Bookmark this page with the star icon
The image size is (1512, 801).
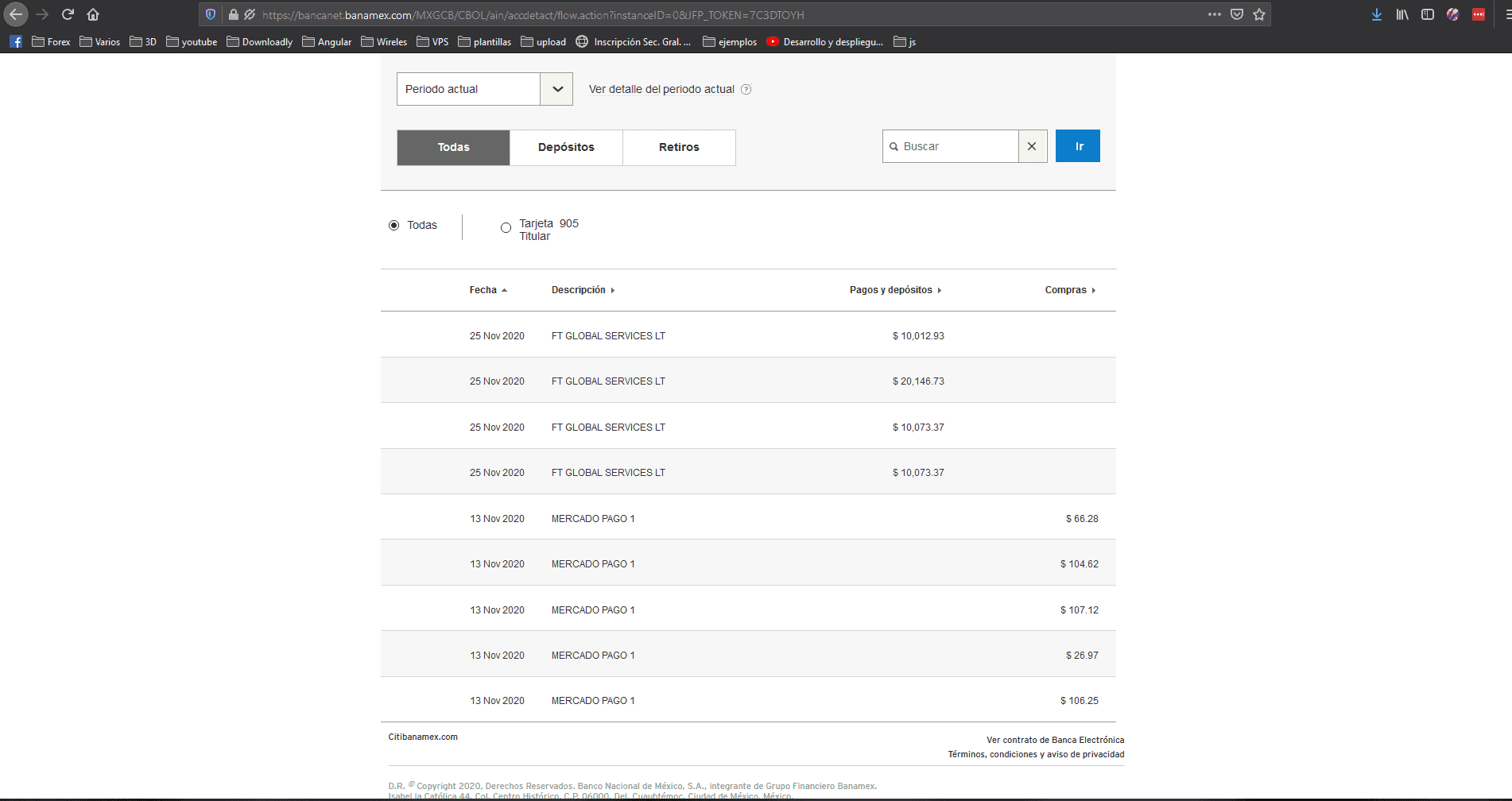point(1259,14)
